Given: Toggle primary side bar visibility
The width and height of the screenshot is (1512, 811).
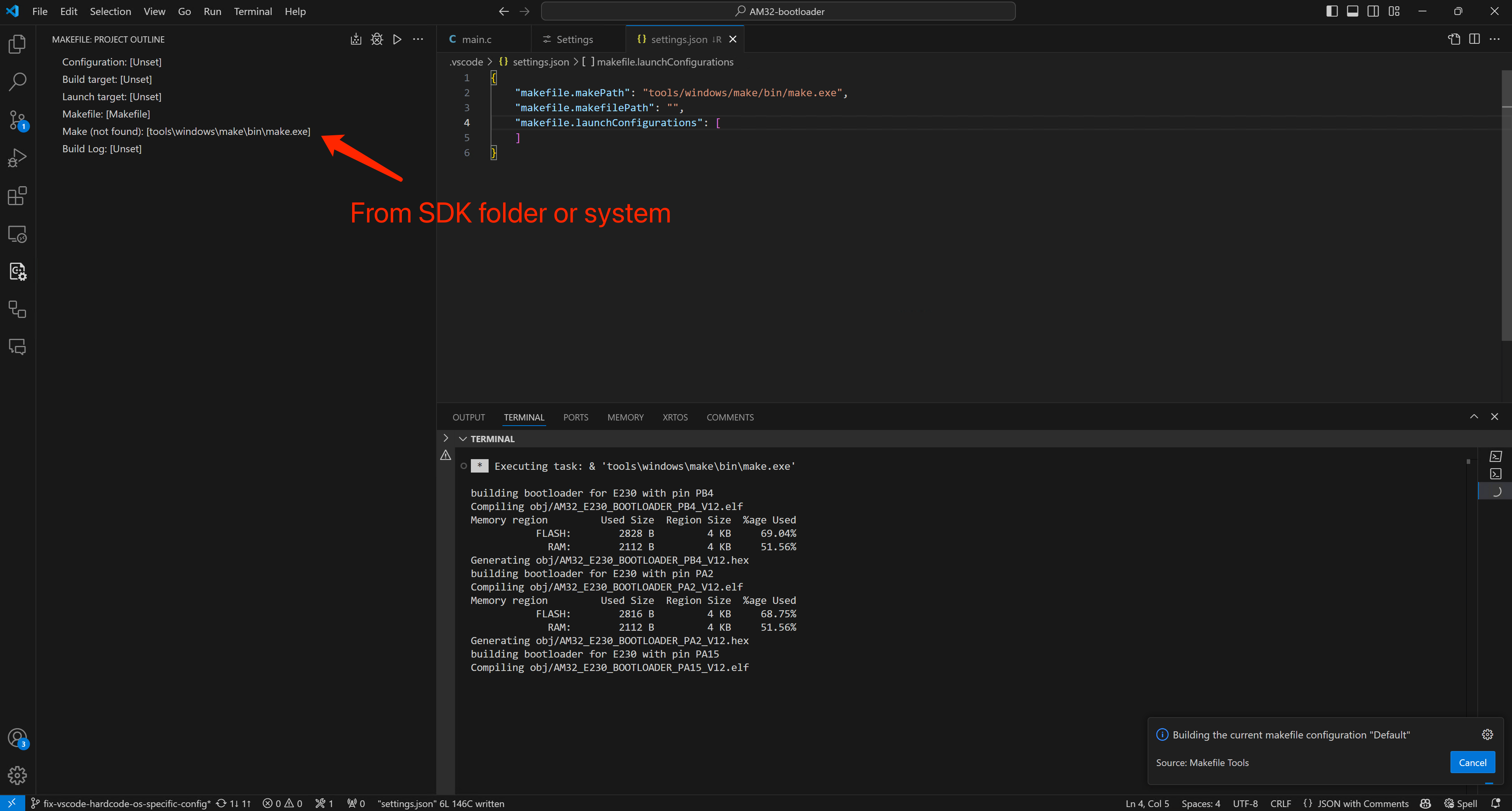Looking at the screenshot, I should pyautogui.click(x=1332, y=11).
